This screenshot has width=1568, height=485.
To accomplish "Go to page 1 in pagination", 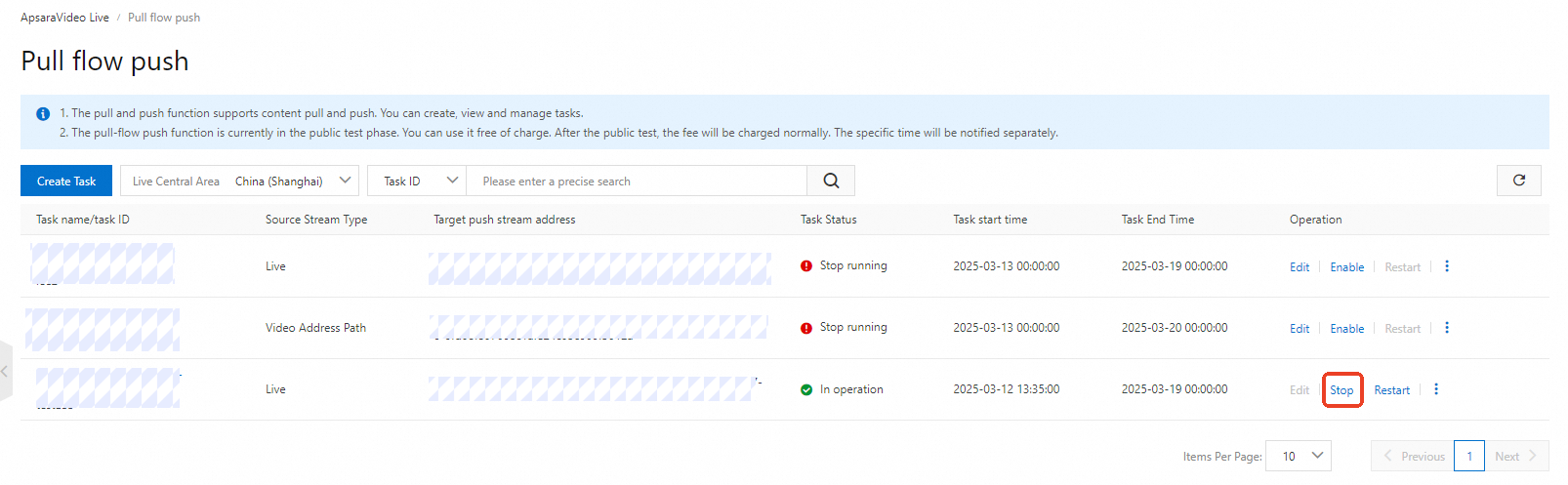I will pyautogui.click(x=1469, y=456).
